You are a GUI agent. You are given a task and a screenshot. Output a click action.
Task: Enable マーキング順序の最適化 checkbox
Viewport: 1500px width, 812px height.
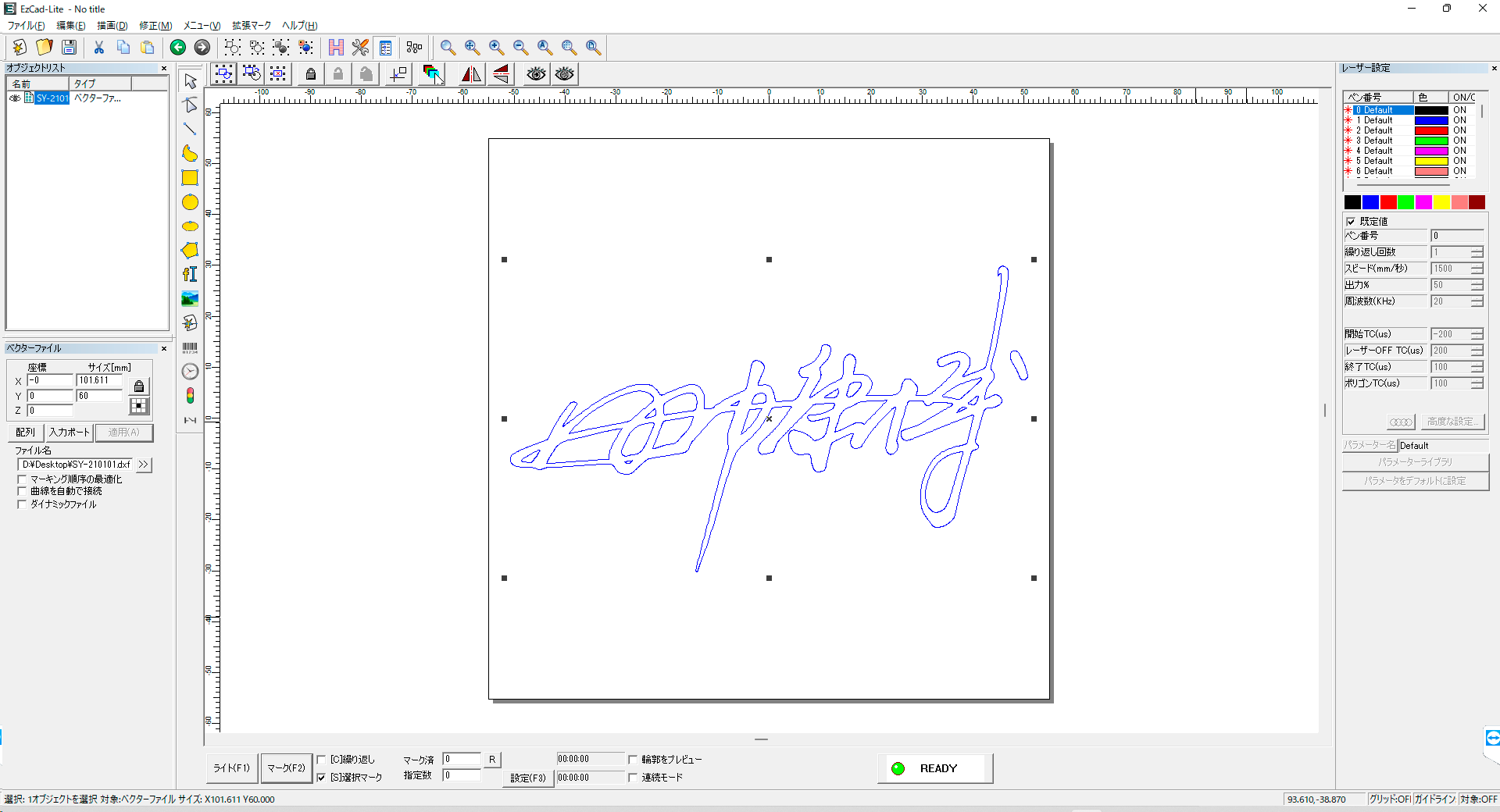coord(22,479)
